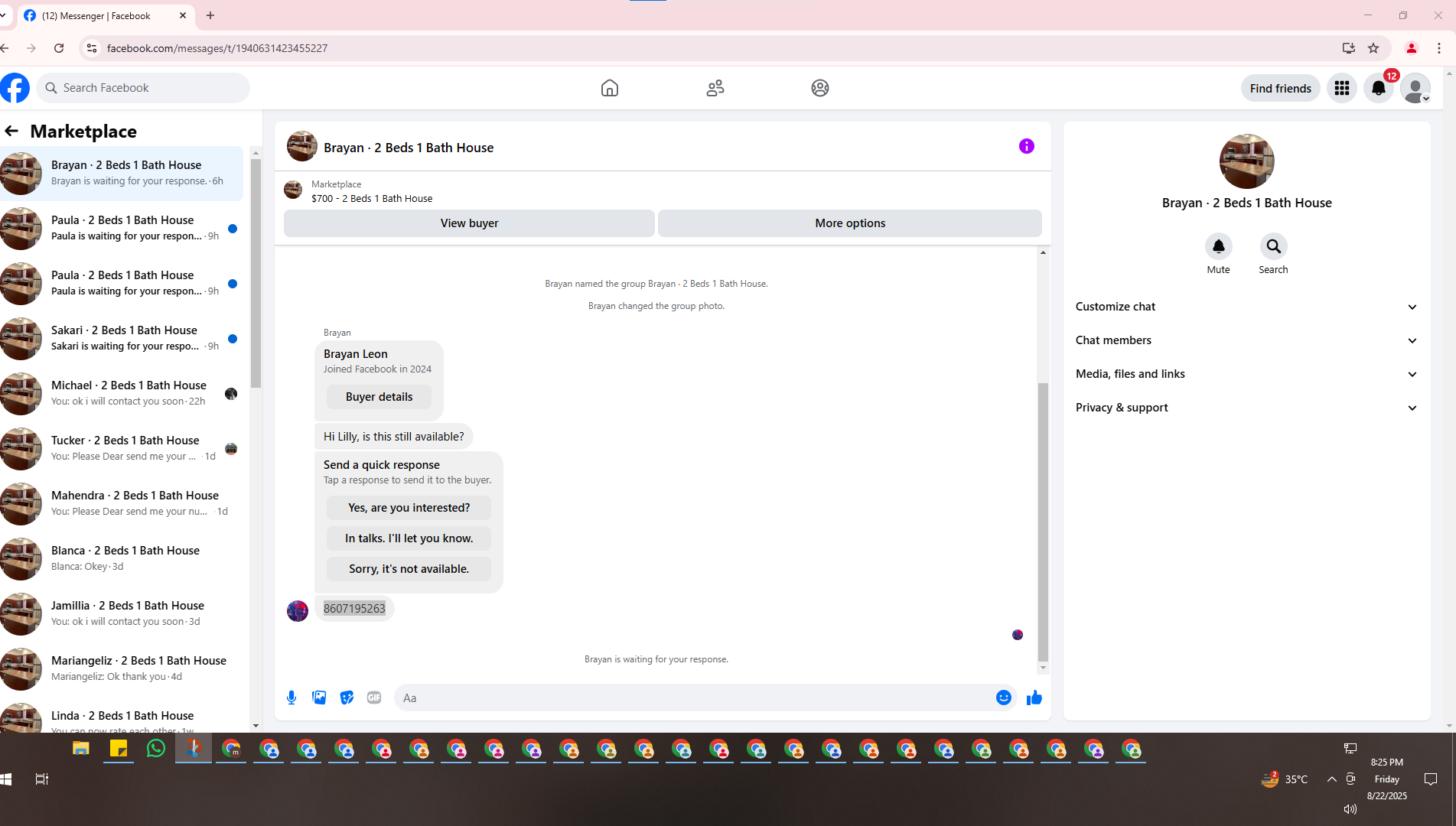This screenshot has height=826, width=1456.
Task: Mute the conversation with bell icon
Action: pyautogui.click(x=1219, y=246)
